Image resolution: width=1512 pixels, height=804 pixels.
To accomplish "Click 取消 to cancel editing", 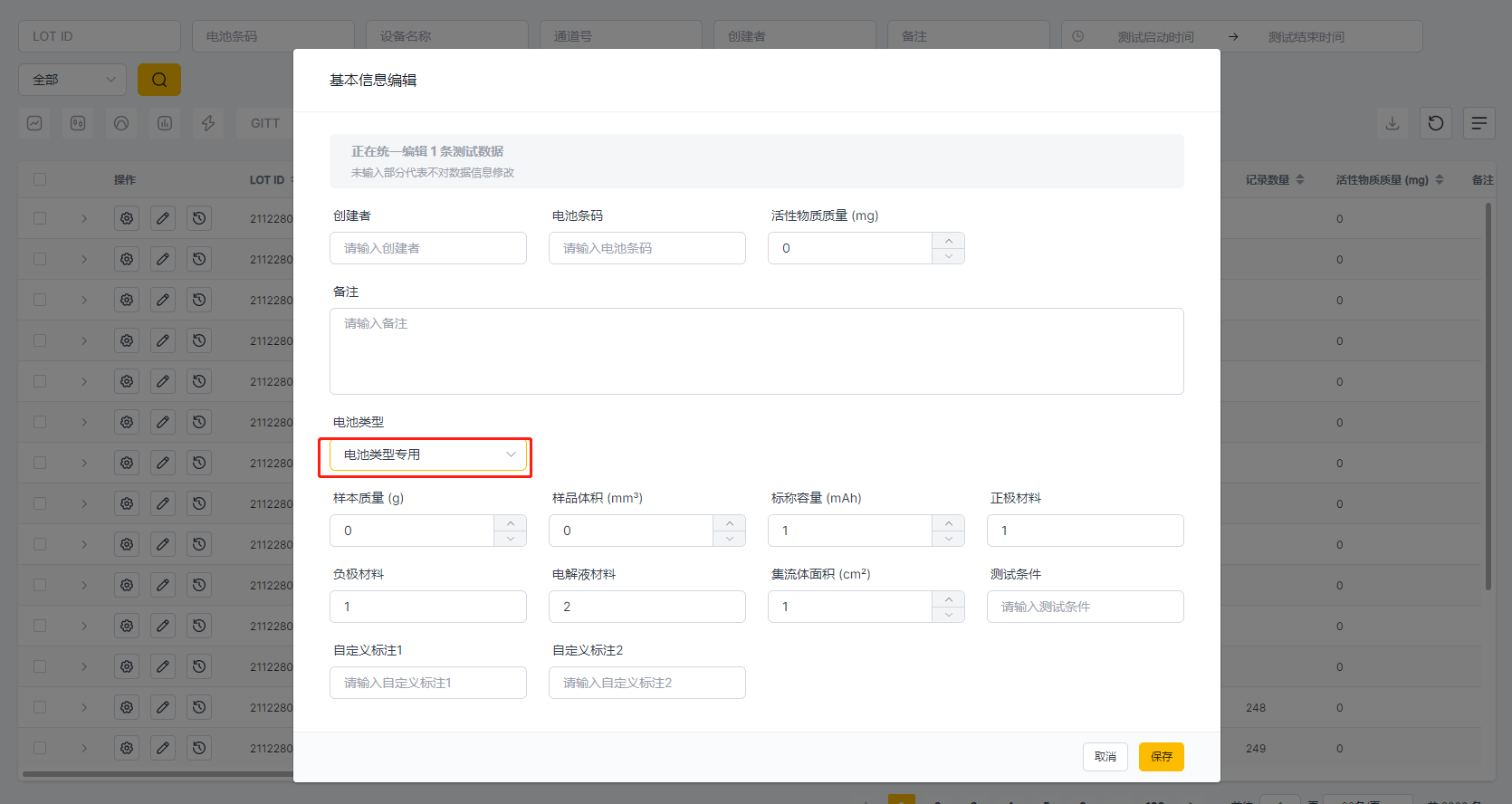I will [x=1105, y=757].
